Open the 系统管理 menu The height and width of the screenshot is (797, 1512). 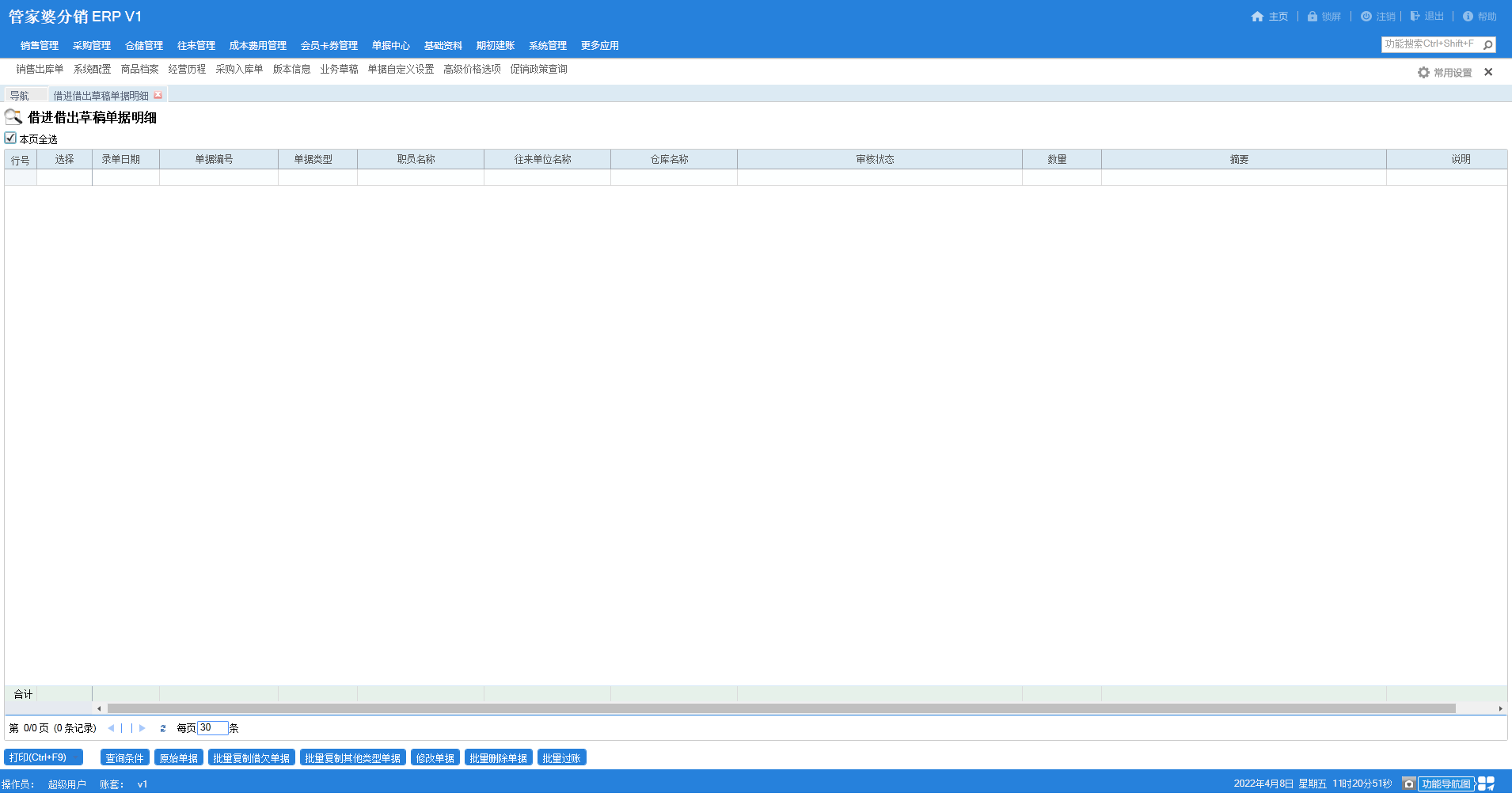(x=548, y=46)
